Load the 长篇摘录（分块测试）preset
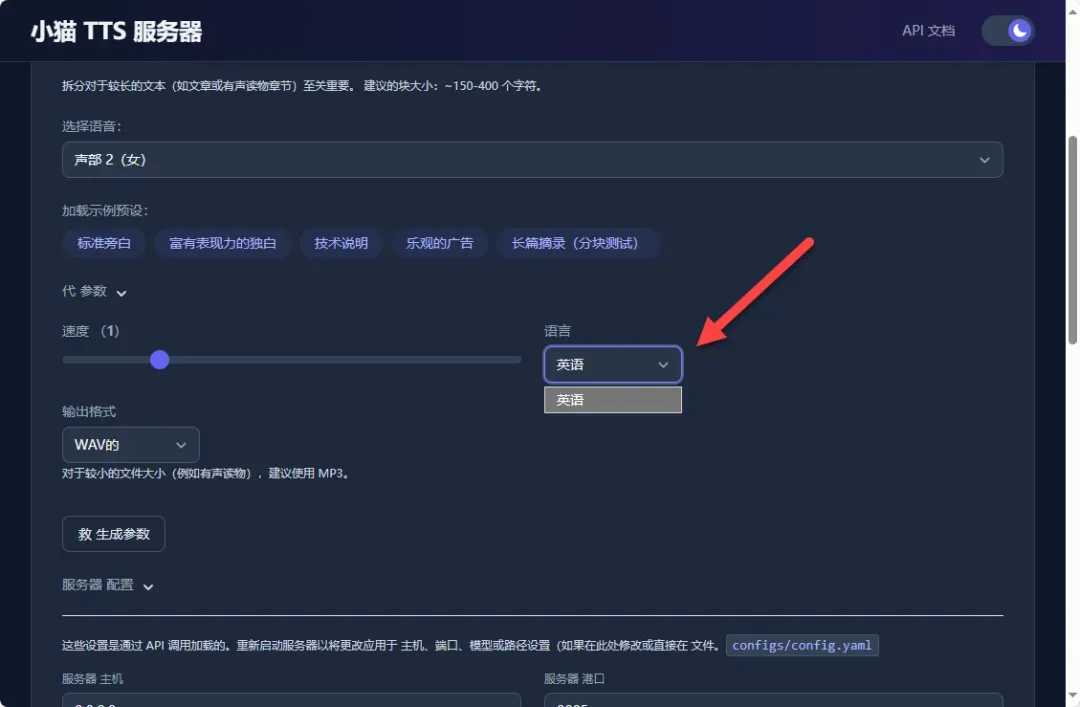 coord(577,243)
